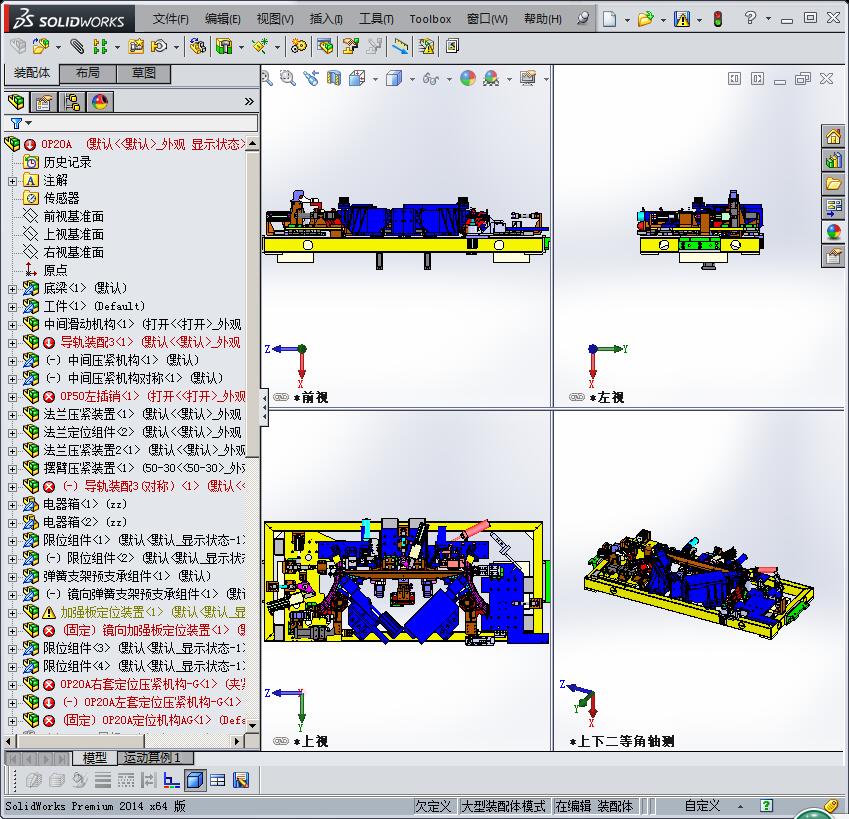Expand the 工件<1> component node
Image resolution: width=849 pixels, height=819 pixels.
(12, 307)
